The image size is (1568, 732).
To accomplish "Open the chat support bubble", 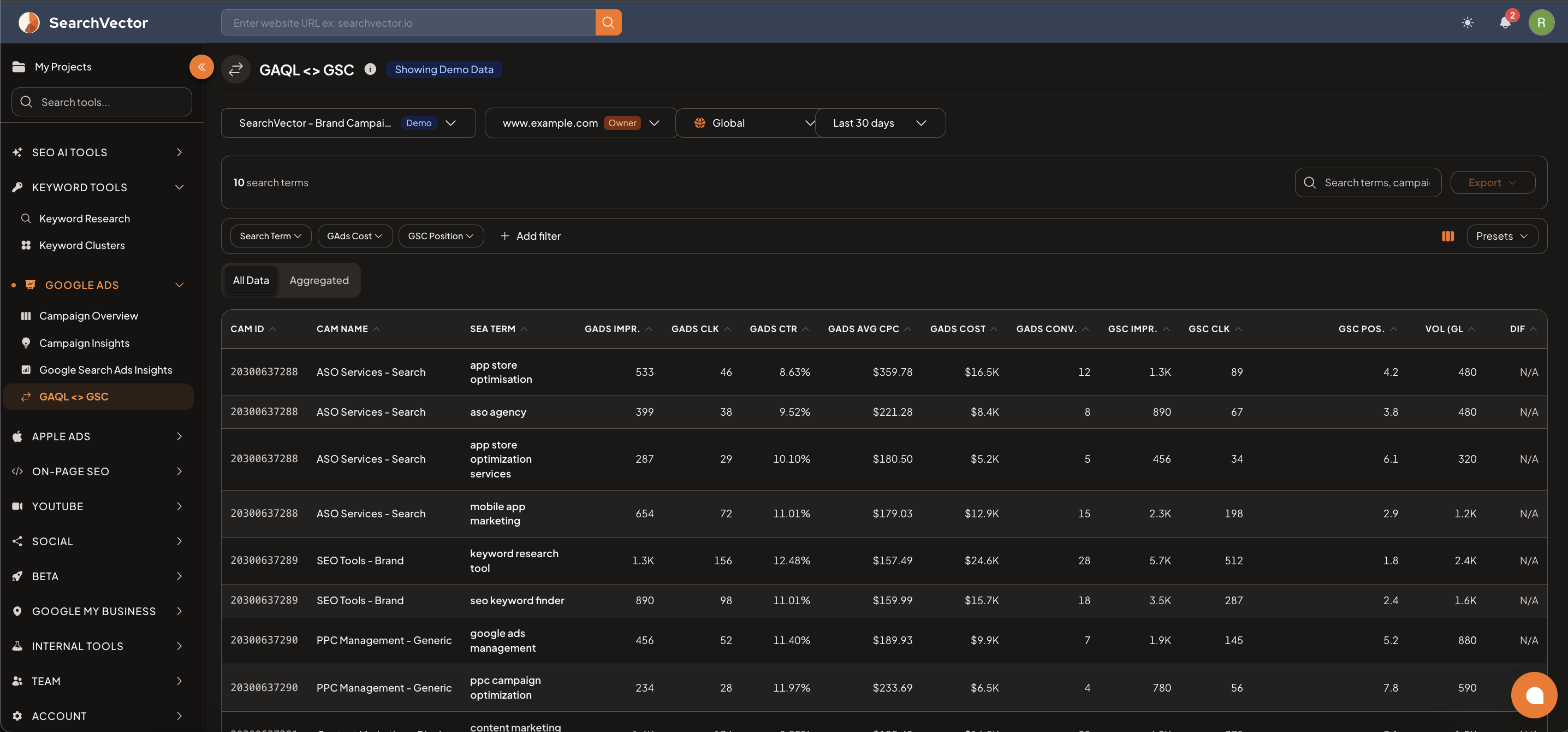I will click(1534, 695).
